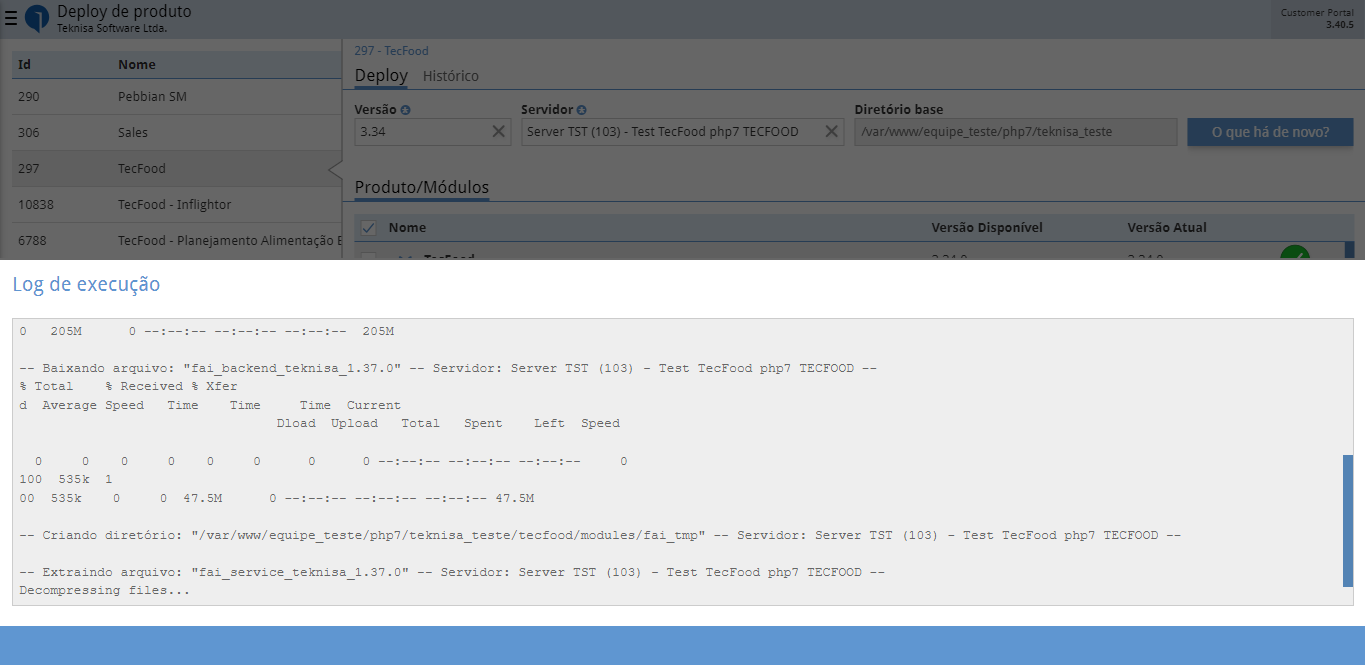Select the Sales product row
Screen dimensions: 1365x665
point(177,133)
